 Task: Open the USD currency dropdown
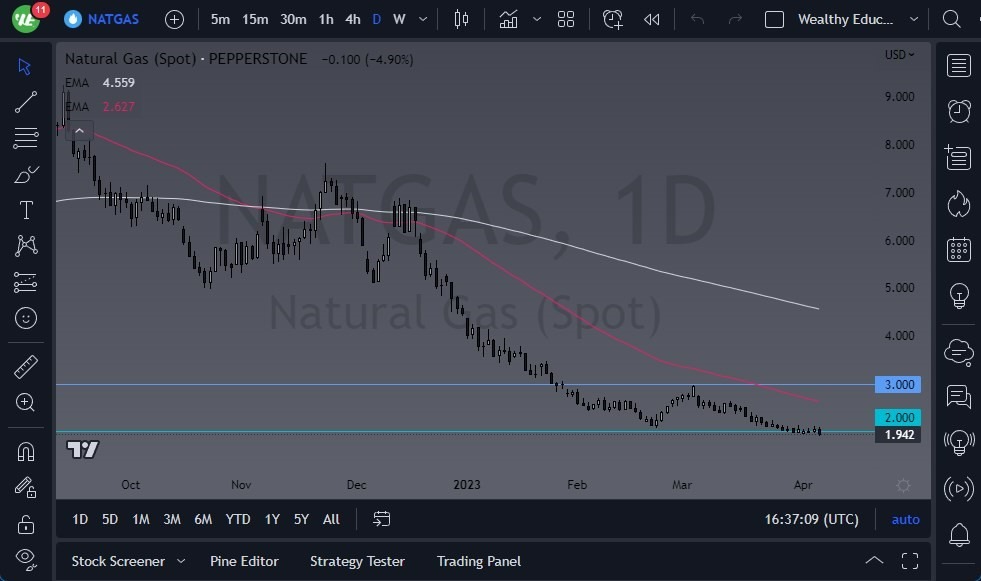[898, 54]
